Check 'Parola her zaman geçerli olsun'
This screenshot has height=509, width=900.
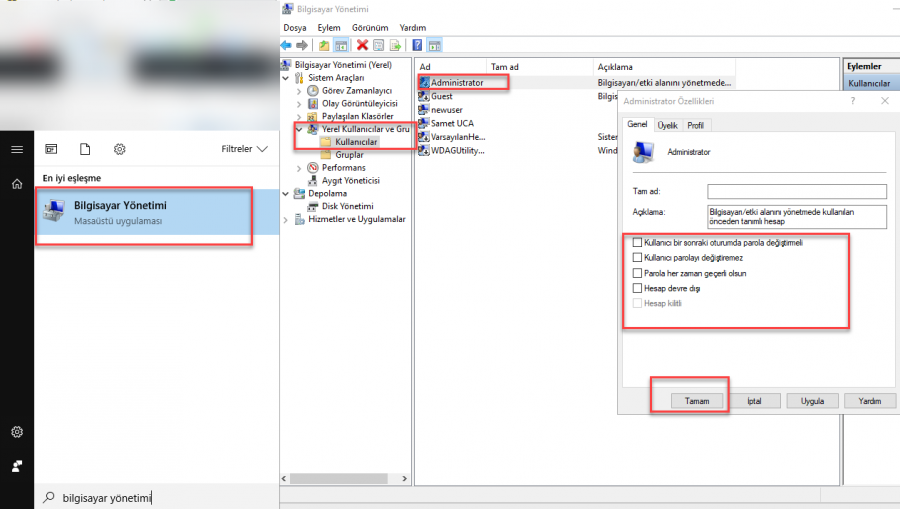click(637, 273)
